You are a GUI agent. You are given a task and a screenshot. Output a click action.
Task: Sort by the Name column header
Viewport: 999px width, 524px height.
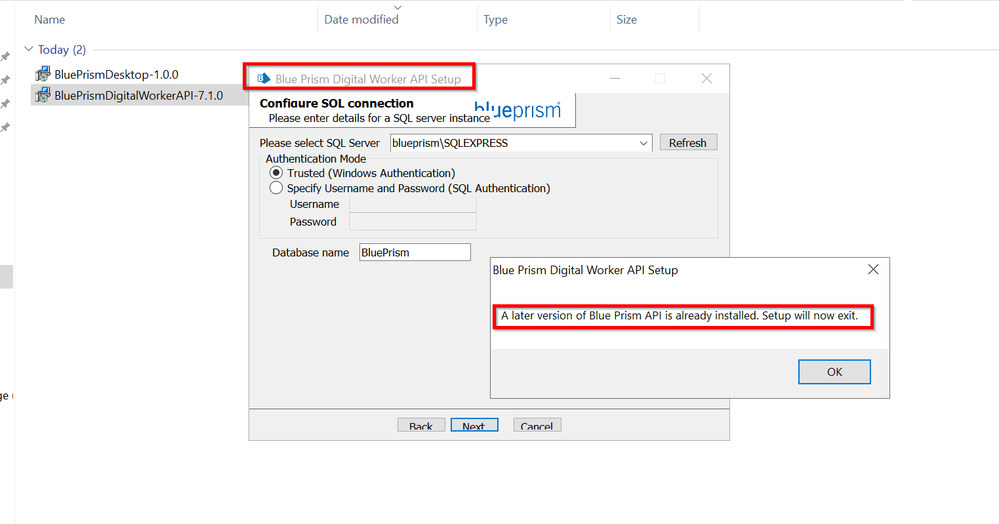pos(50,20)
